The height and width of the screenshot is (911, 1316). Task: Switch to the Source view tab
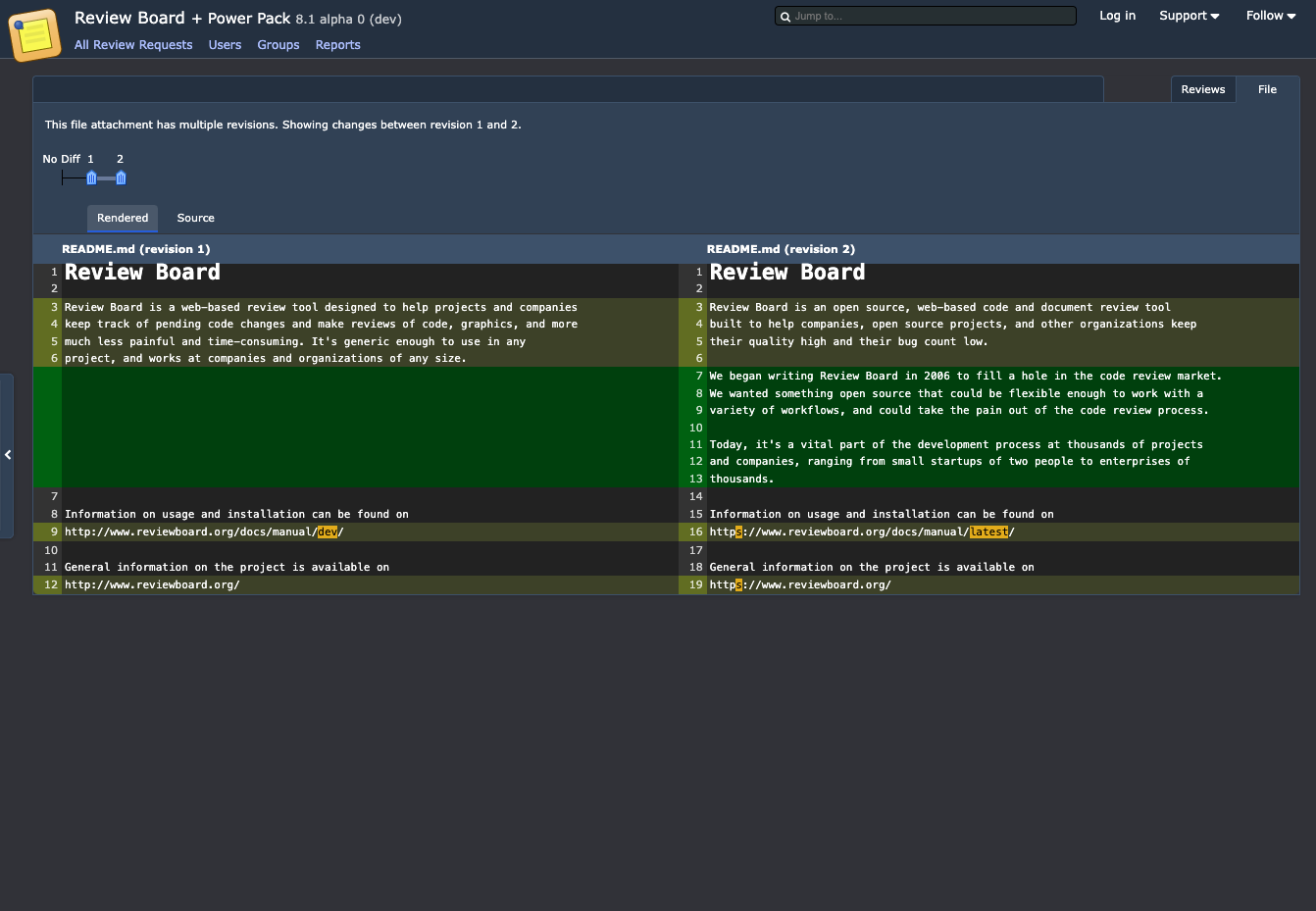coord(195,218)
